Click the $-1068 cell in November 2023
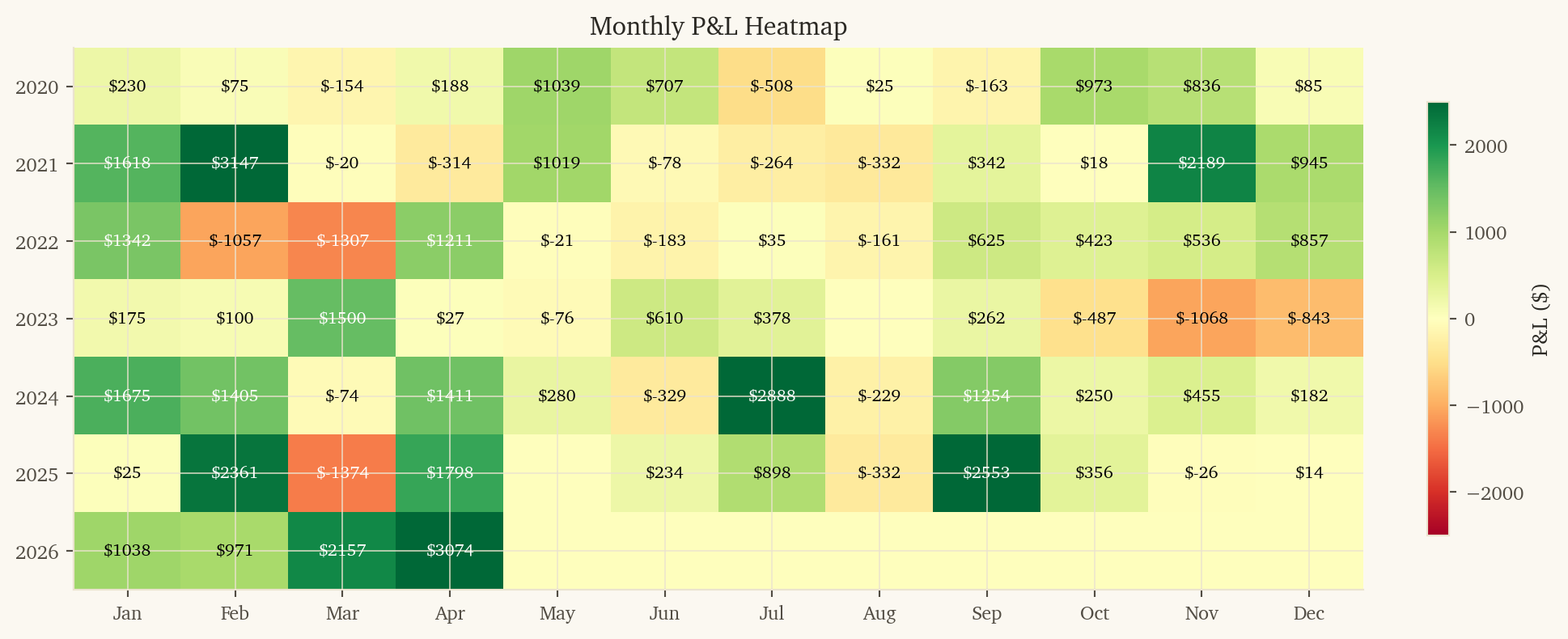The width and height of the screenshot is (1568, 639). pyautogui.click(x=1201, y=318)
